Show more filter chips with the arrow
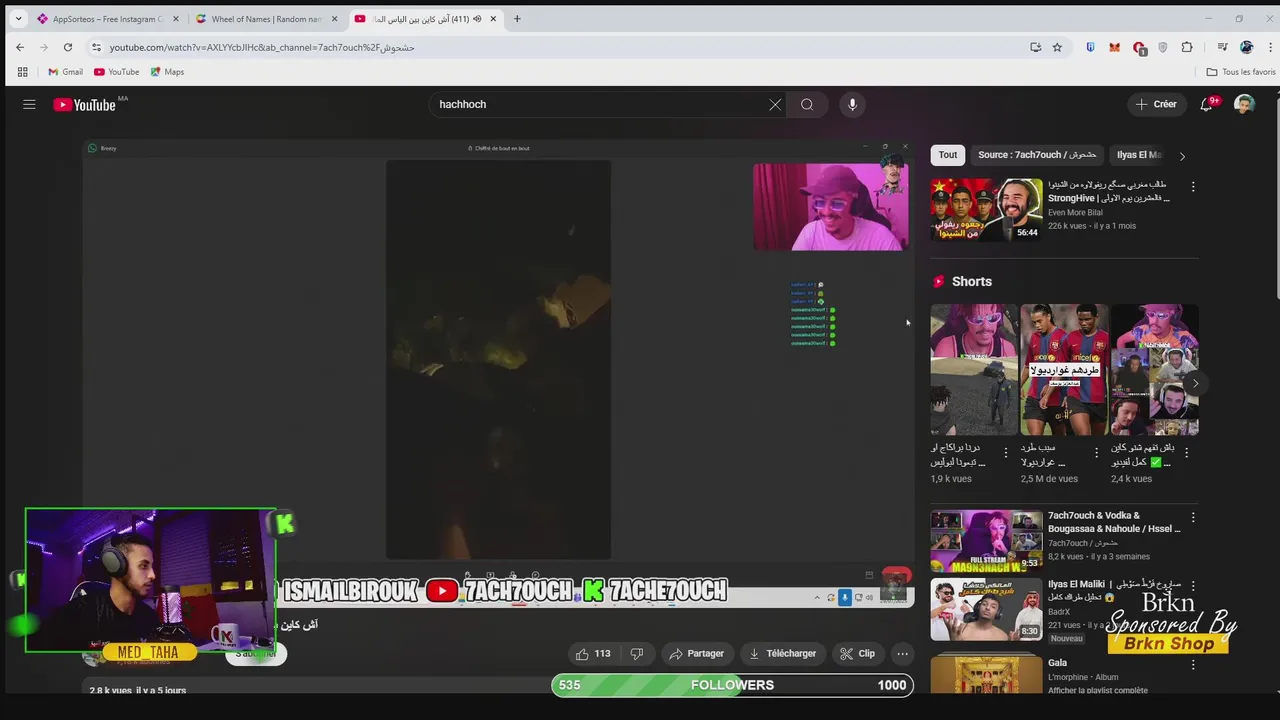This screenshot has height=720, width=1280. click(1182, 156)
